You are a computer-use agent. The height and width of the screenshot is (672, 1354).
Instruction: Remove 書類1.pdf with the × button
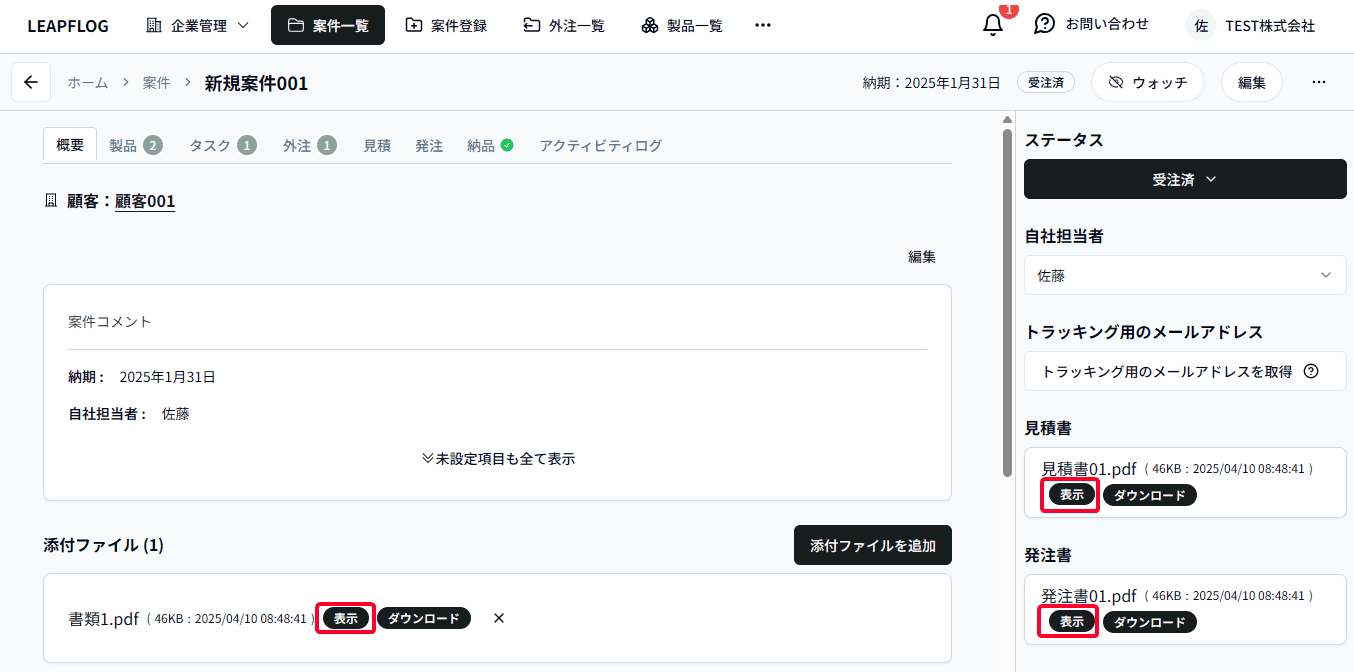498,618
